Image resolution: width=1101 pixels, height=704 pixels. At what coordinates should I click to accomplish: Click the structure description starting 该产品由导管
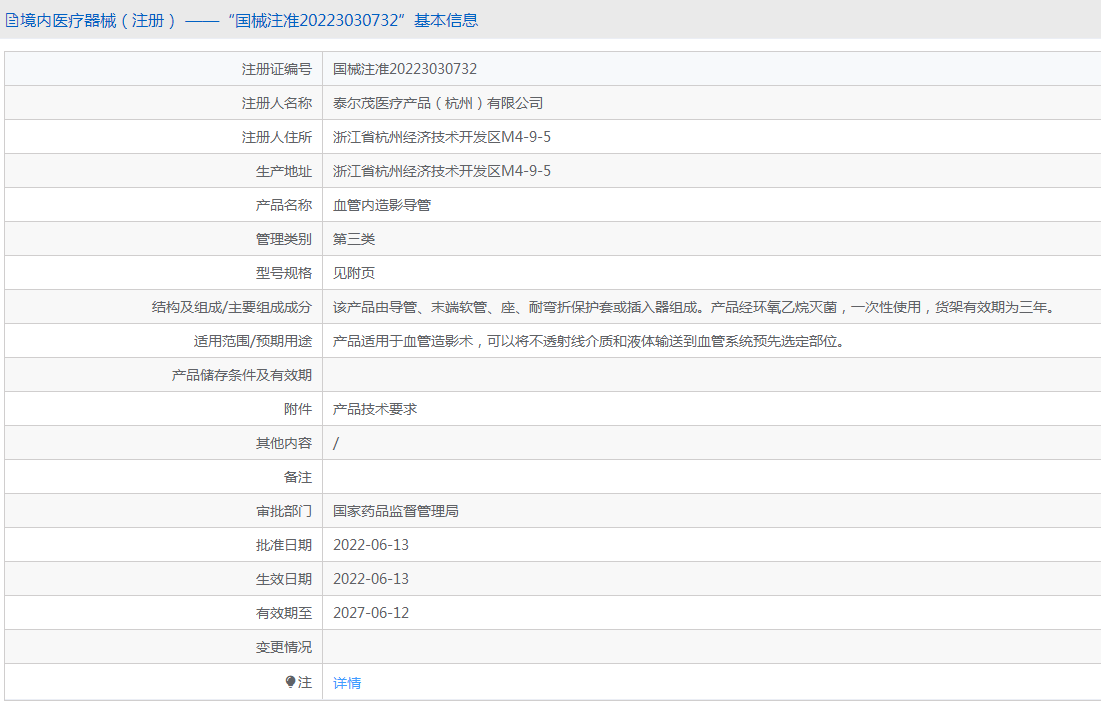695,307
